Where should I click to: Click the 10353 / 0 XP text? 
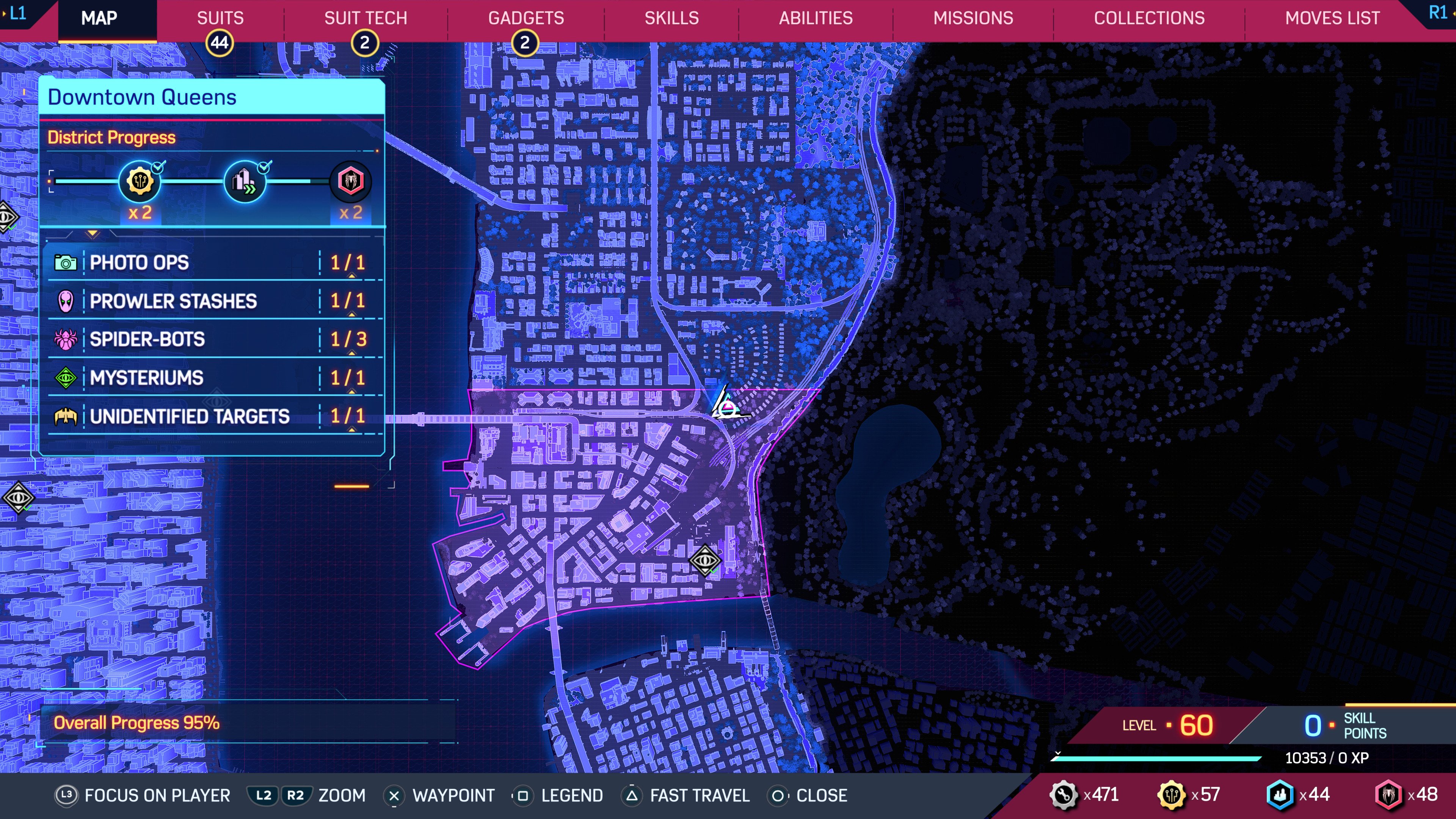coord(1327,758)
